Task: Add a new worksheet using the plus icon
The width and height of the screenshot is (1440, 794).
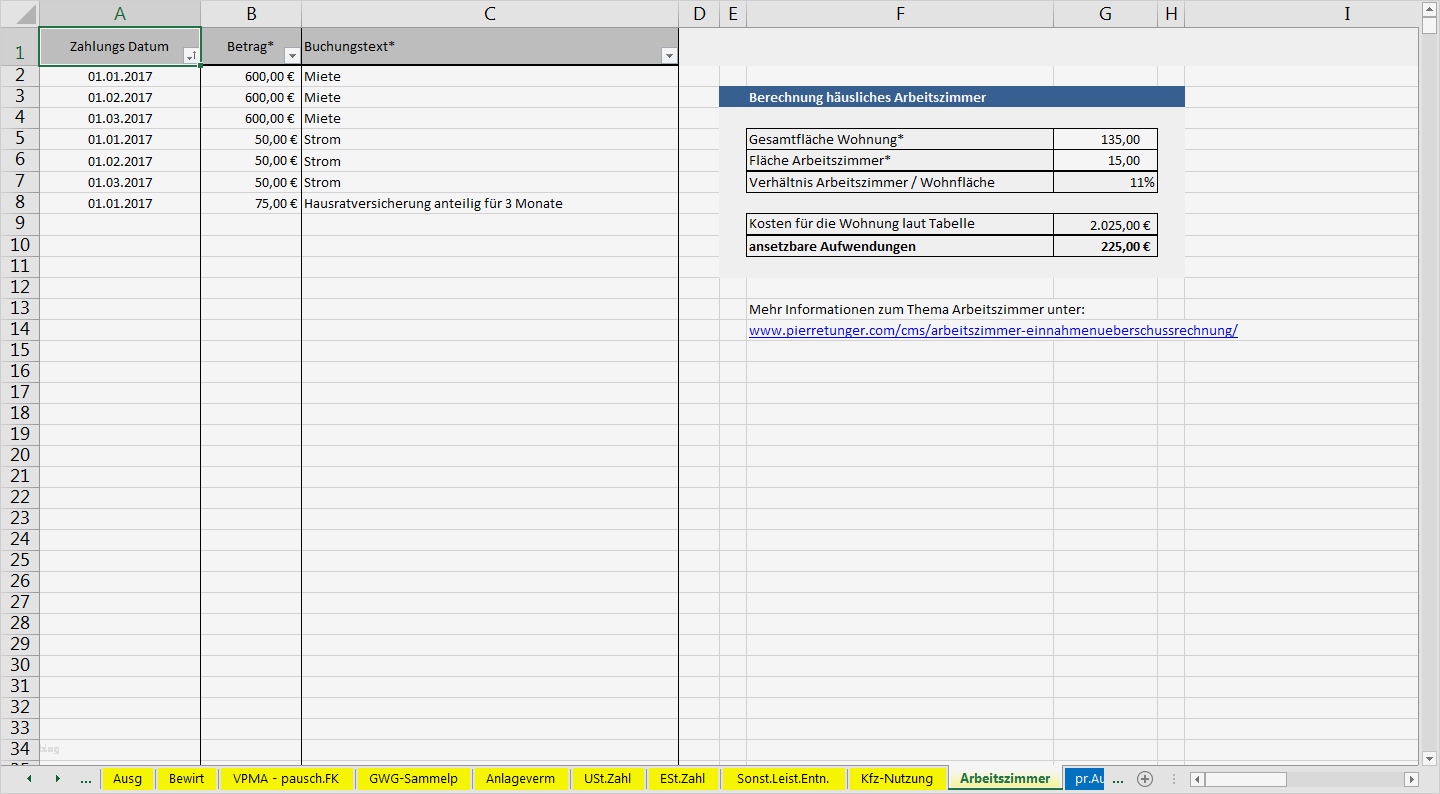Action: tap(1145, 778)
